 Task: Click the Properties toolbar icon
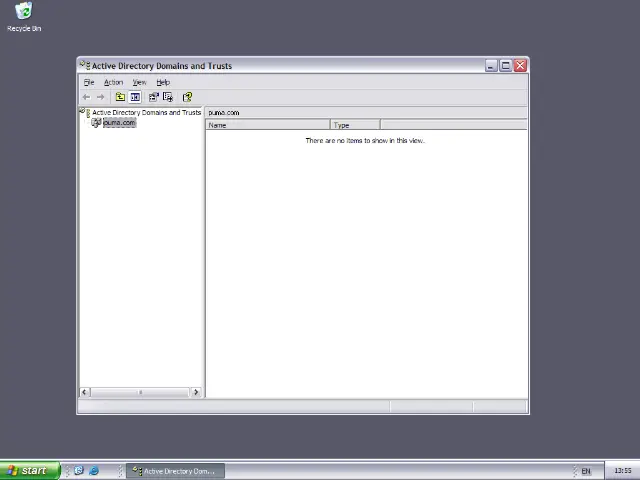point(153,97)
